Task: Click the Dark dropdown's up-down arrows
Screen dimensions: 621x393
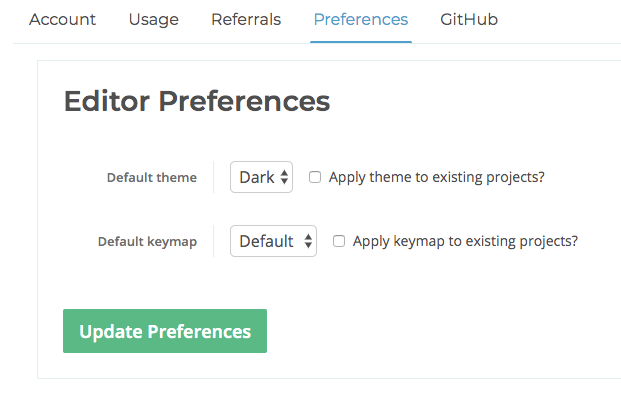Action: [x=284, y=177]
